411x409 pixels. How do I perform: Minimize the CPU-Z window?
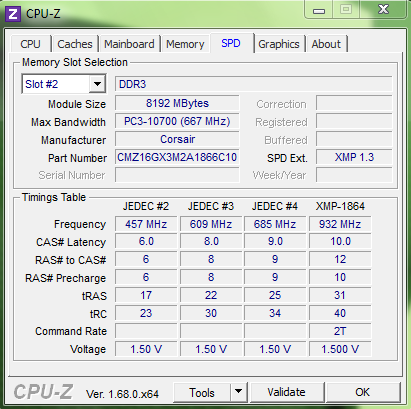319,11
